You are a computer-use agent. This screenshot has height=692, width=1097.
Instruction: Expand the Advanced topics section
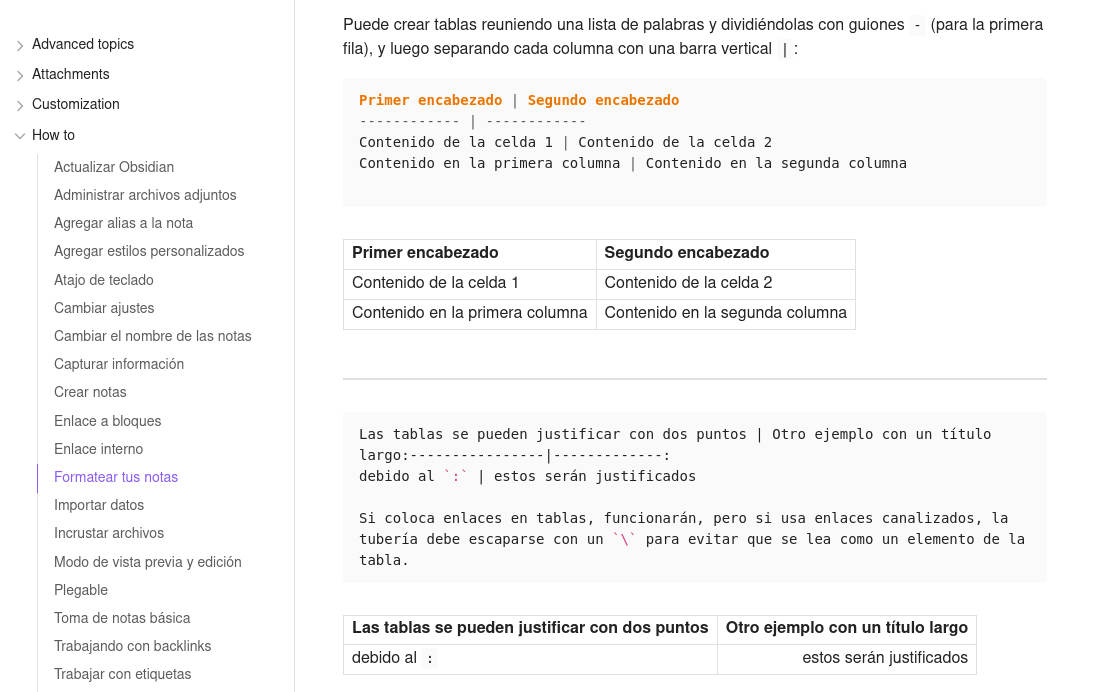click(83, 44)
